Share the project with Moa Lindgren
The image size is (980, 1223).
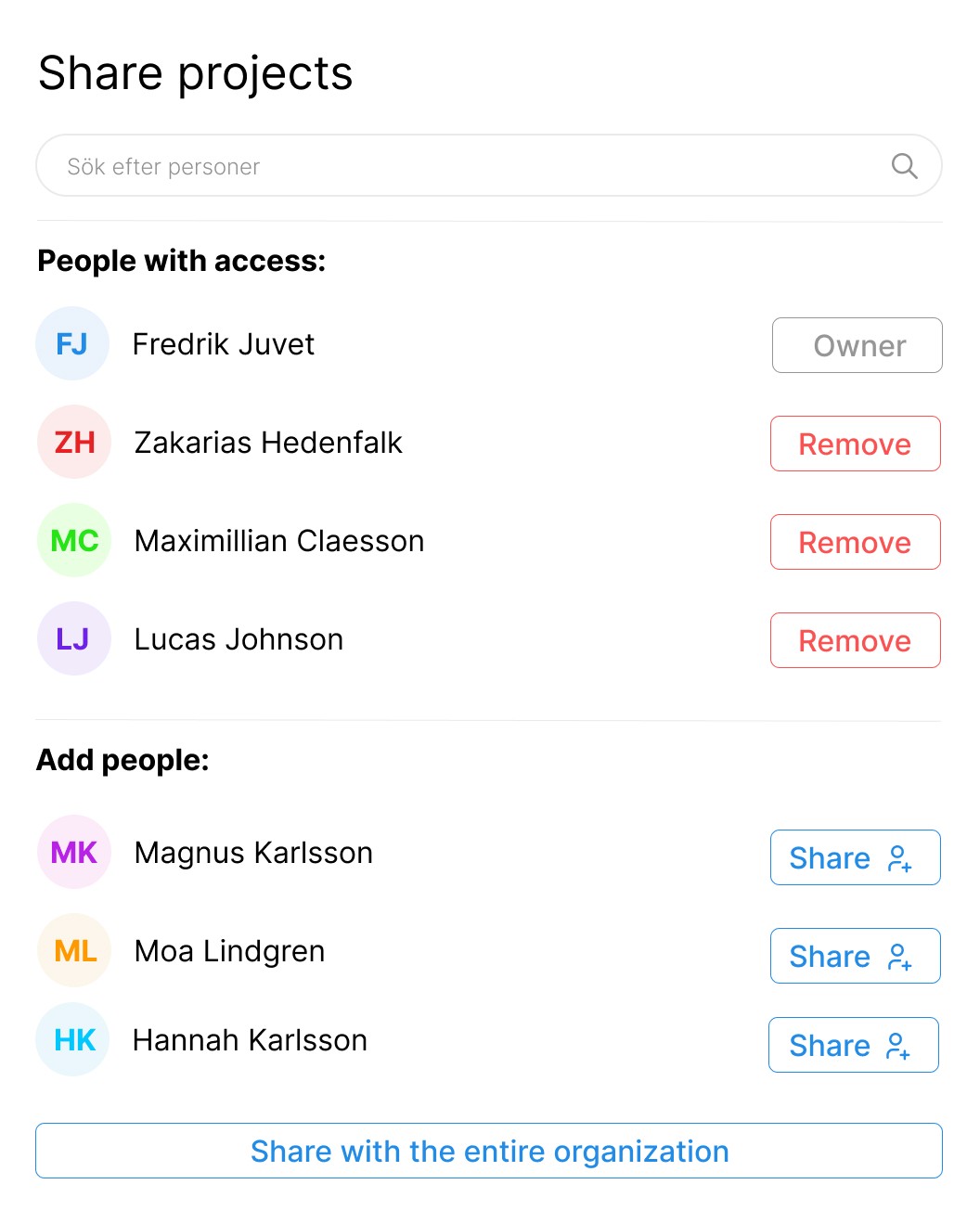click(855, 956)
